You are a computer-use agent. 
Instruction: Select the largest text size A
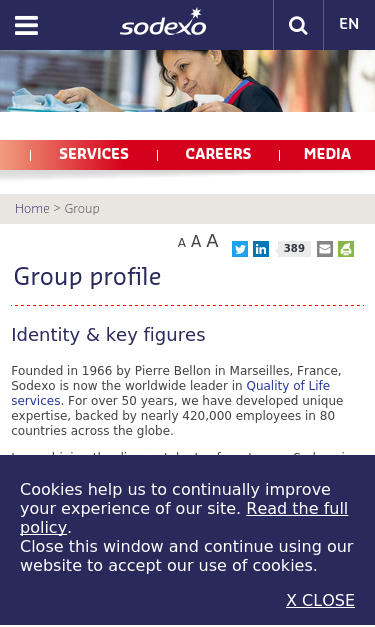pyautogui.click(x=212, y=241)
